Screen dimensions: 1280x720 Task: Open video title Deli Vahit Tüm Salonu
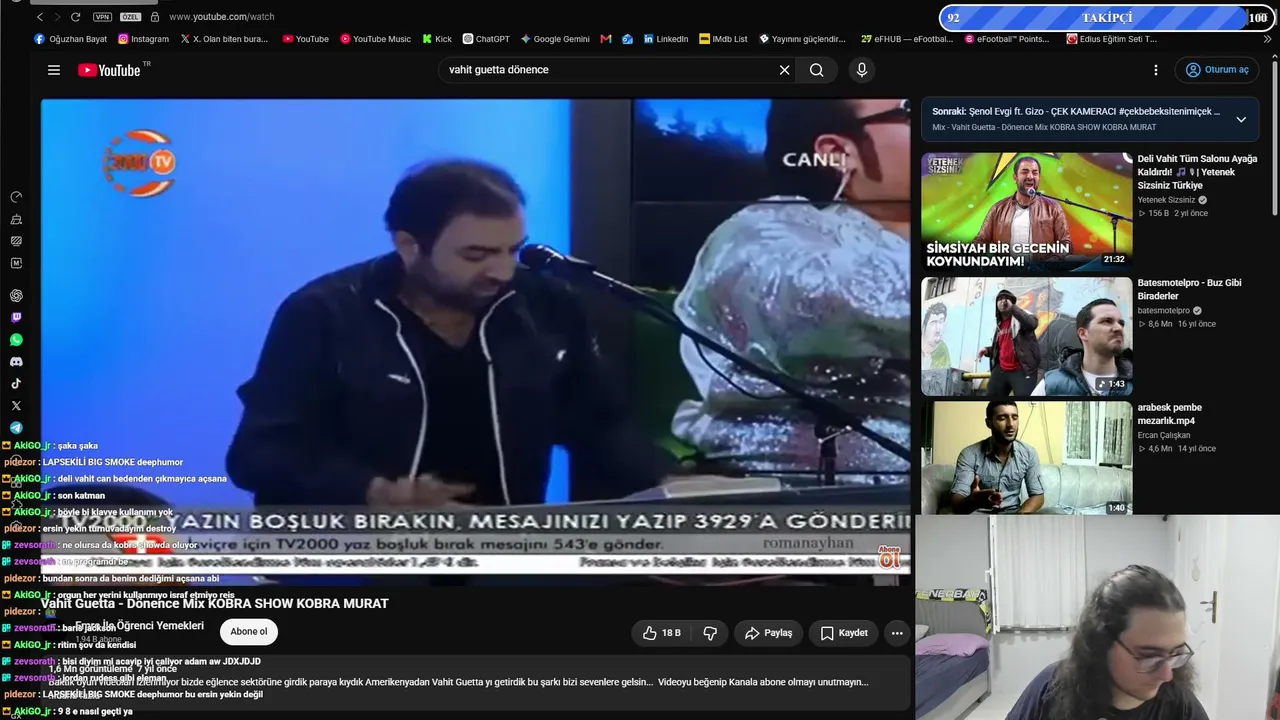[x=1197, y=172]
